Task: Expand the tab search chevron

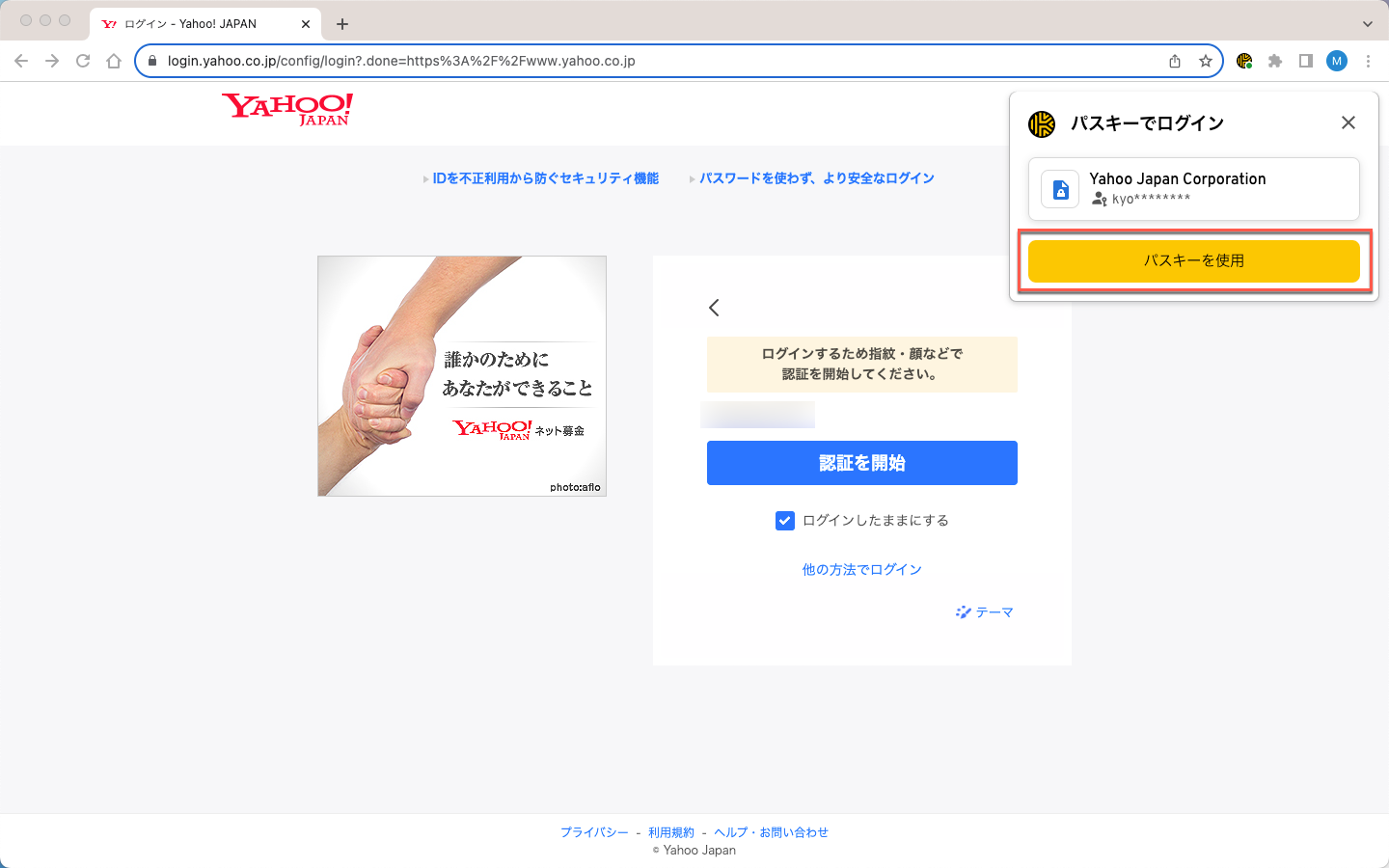Action: pos(1368,24)
